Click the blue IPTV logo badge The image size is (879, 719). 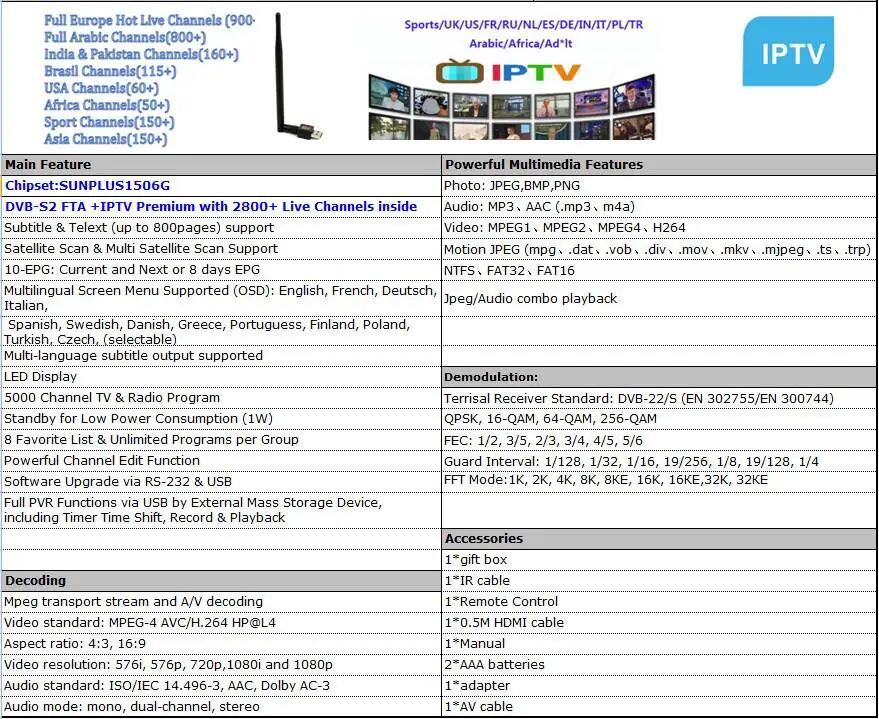(x=788, y=51)
